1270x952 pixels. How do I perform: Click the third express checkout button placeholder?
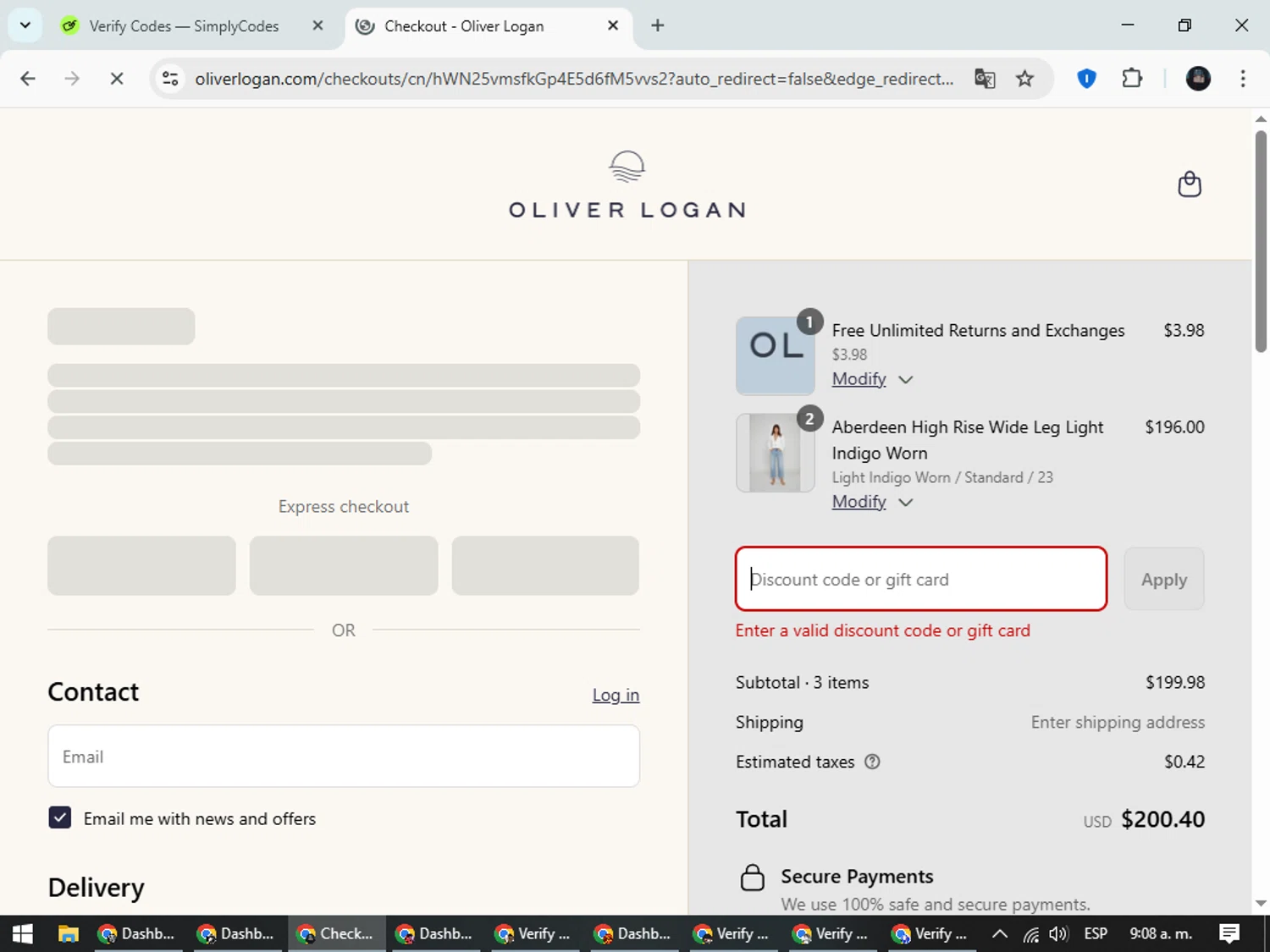pos(545,565)
